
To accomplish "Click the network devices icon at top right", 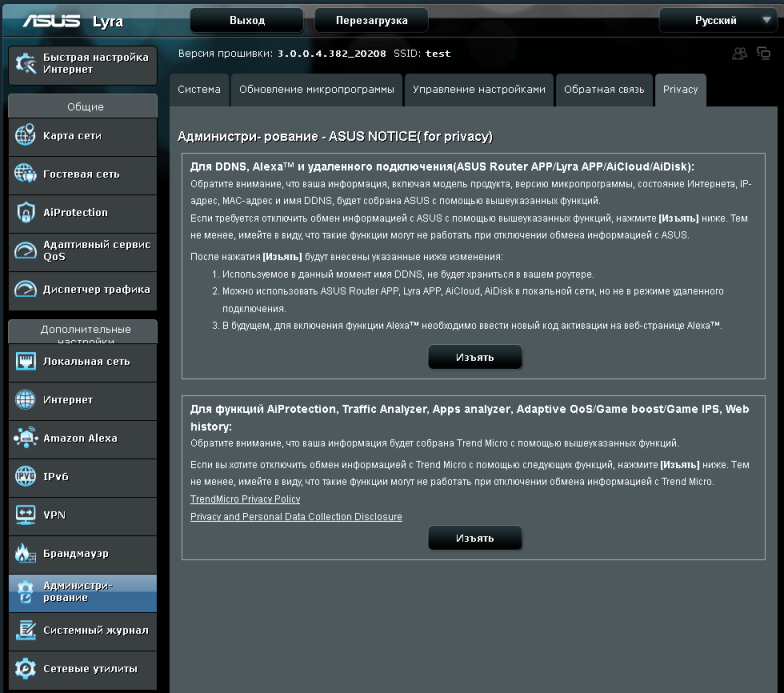I will click(764, 53).
